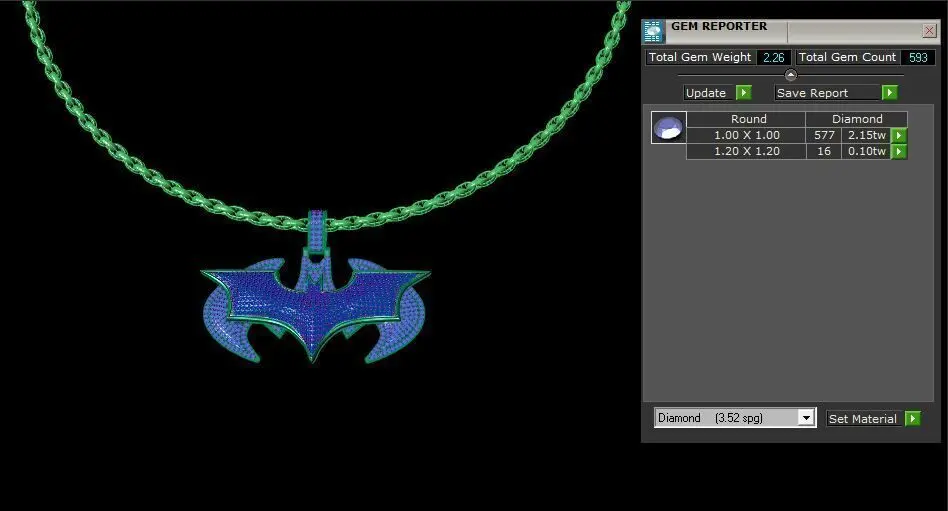Click the pendant bail above the bat
The height and width of the screenshot is (511, 948).
point(317,232)
